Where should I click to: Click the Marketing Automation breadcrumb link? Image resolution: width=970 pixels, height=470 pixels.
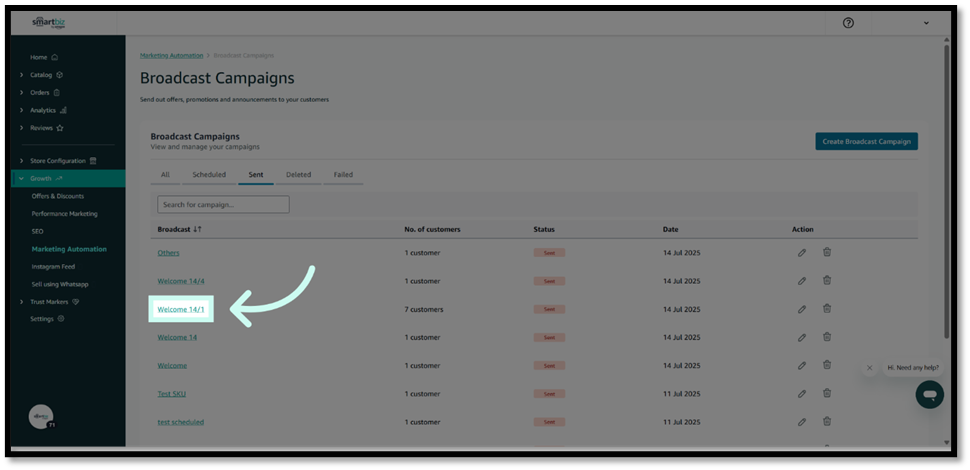point(171,55)
